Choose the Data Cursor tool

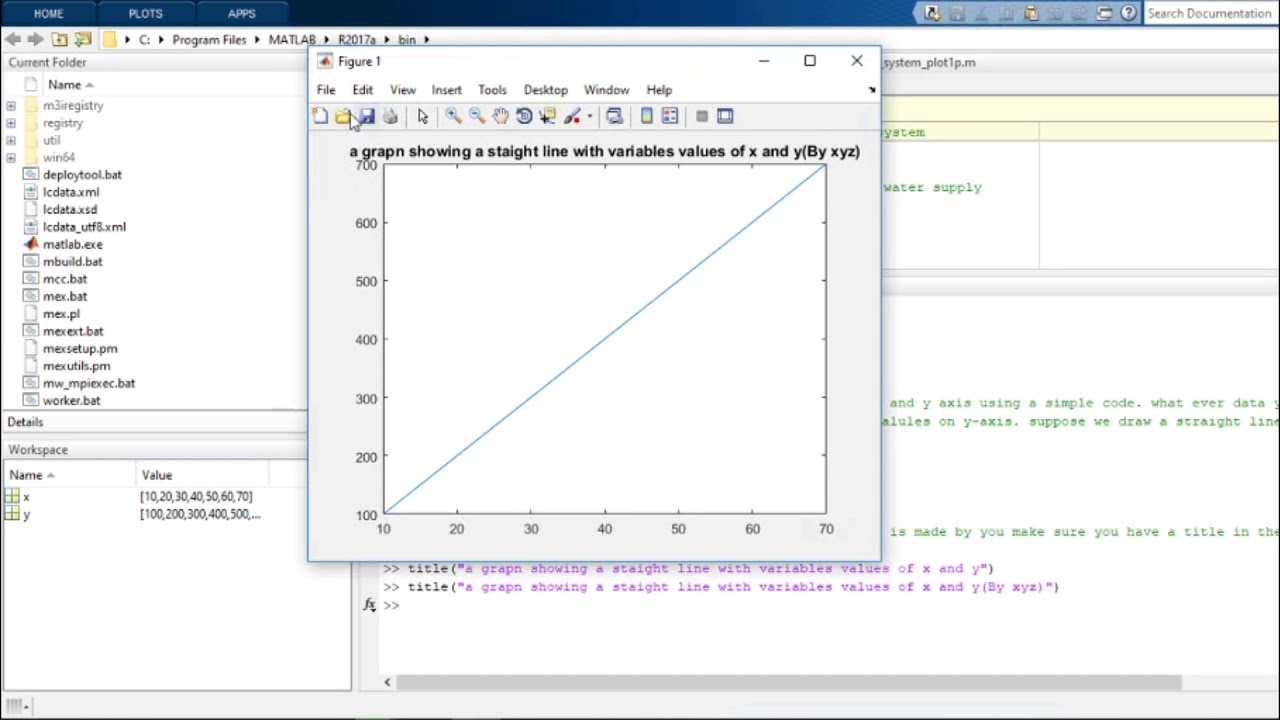[547, 117]
